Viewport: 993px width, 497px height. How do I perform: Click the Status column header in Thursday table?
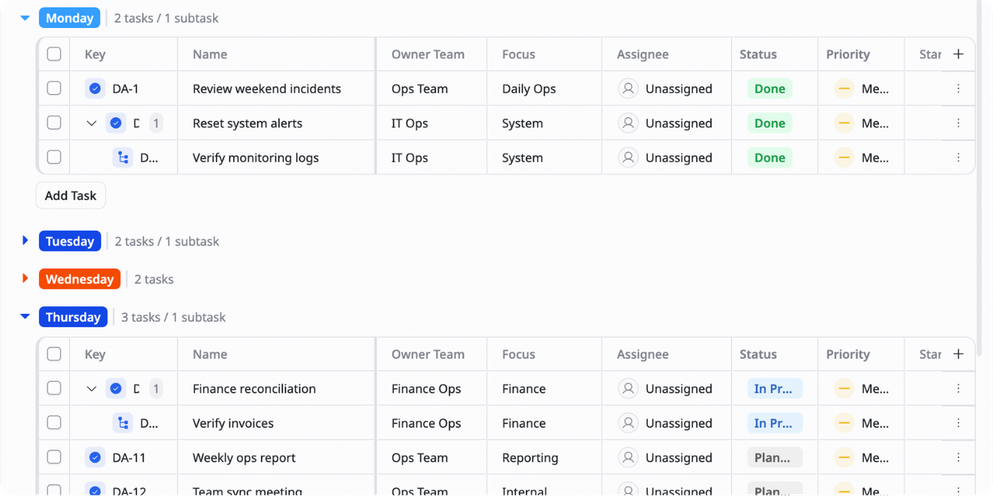click(x=758, y=355)
